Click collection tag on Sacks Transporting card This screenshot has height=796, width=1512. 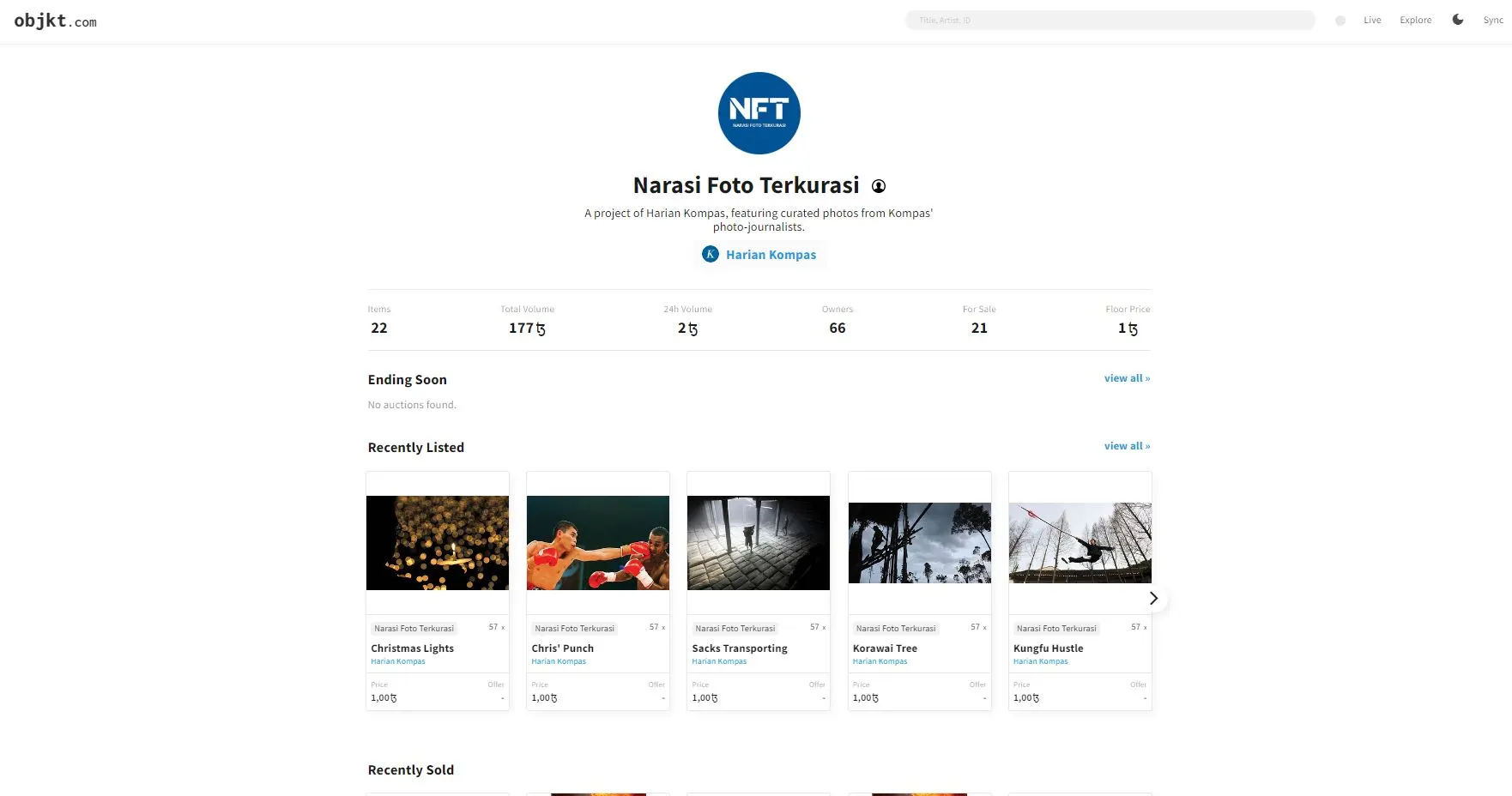point(735,629)
